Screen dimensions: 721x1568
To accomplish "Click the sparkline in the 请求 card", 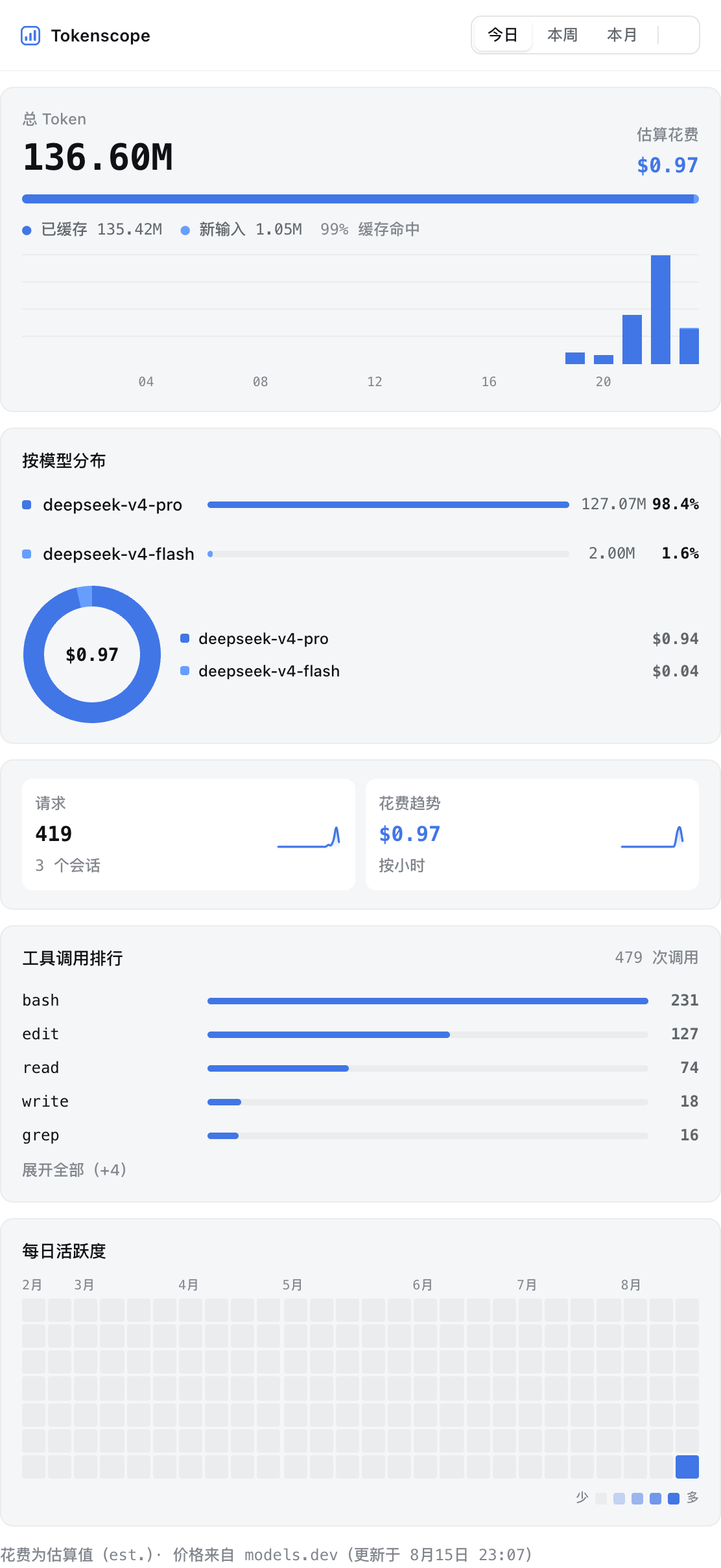I will pos(309,836).
